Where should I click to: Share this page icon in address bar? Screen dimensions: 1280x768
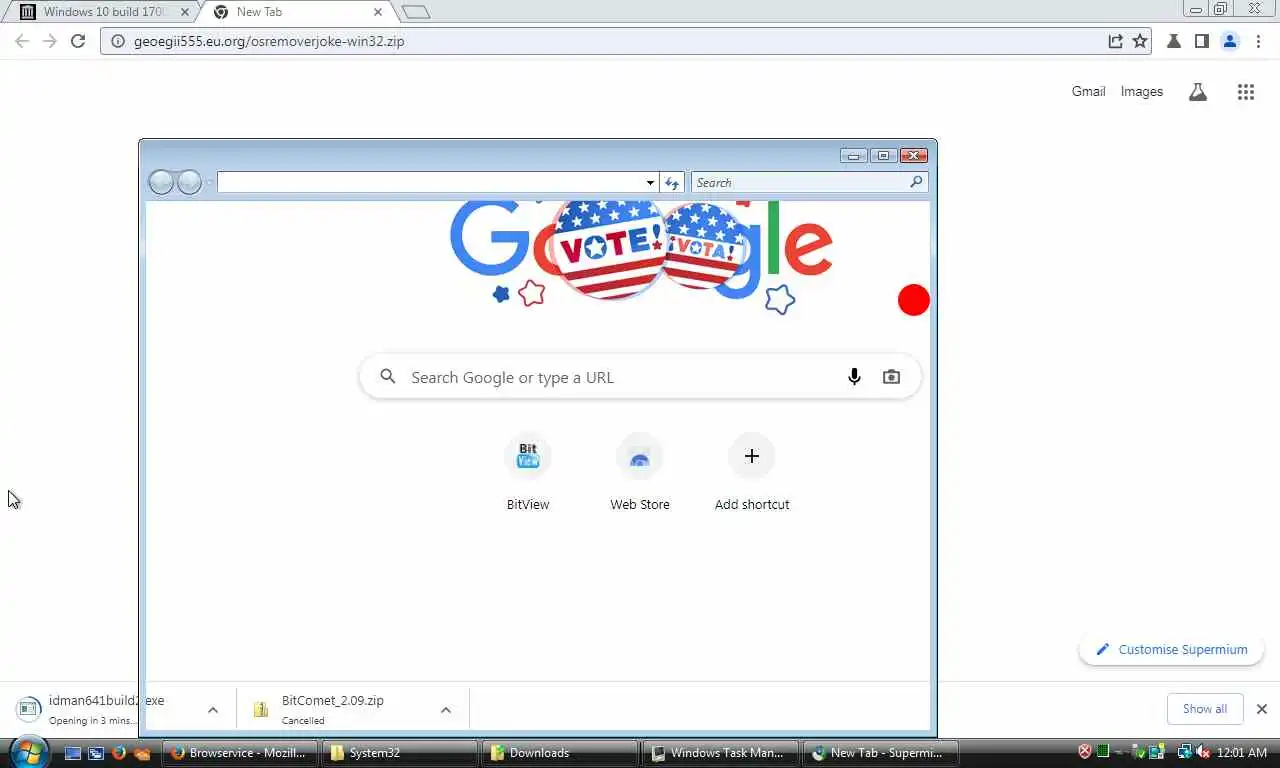point(1115,41)
